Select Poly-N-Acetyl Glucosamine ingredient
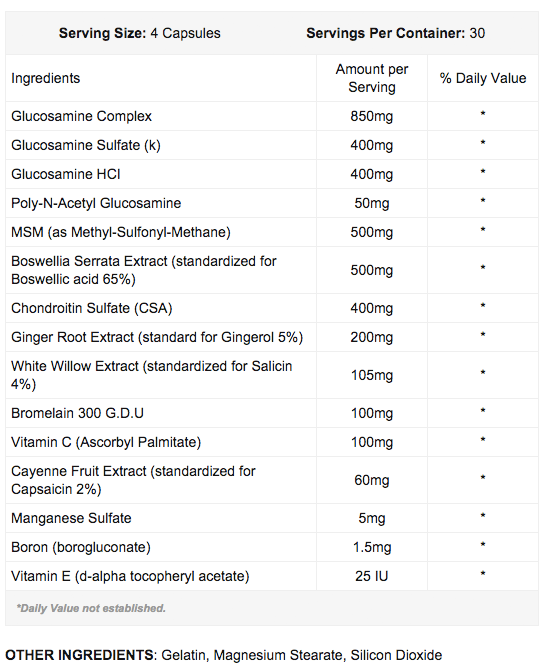The image size is (548, 672). click(96, 203)
